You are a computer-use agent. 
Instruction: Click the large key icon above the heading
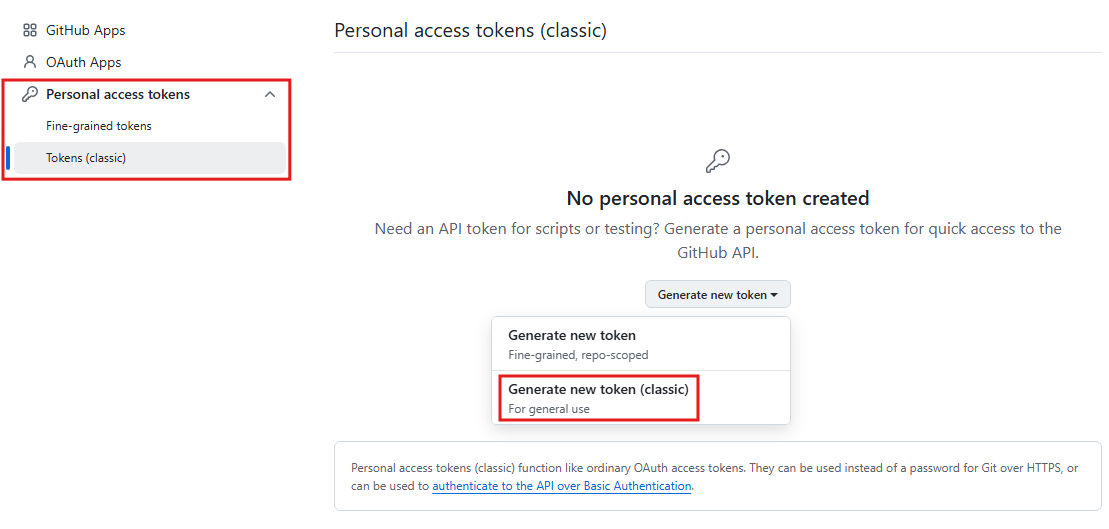pos(718,161)
